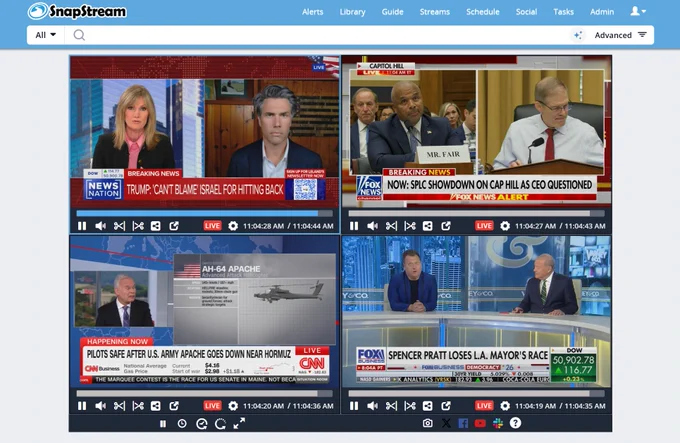Viewport: 680px width, 443px height.
Task: Open the All search scope dropdown
Action: tap(46, 35)
